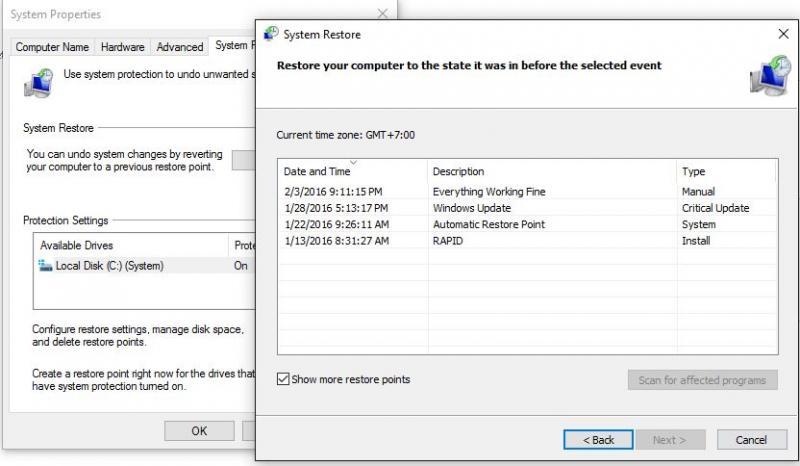Sort by the Date and Time column

click(353, 171)
